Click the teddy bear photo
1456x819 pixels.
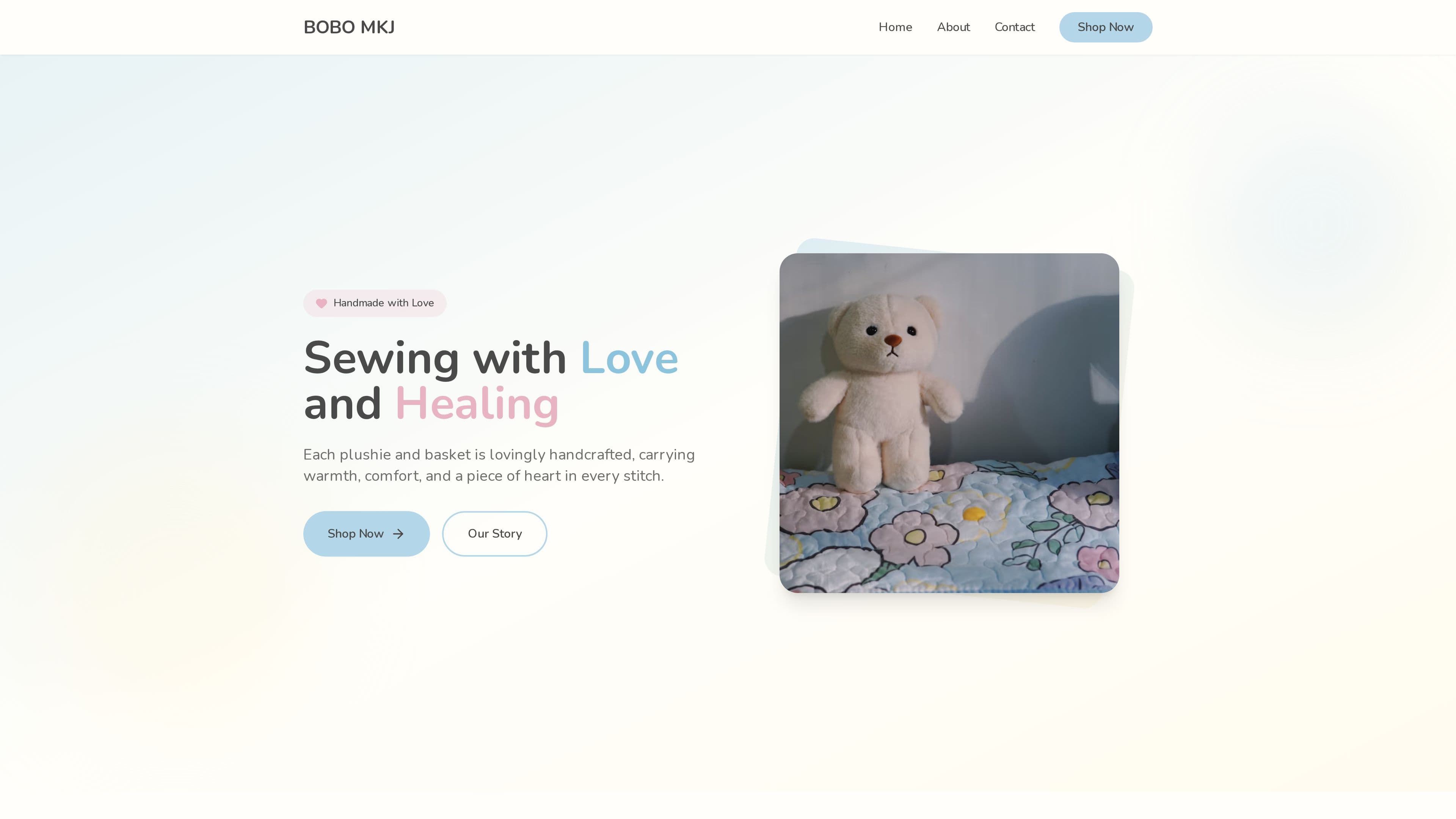click(x=949, y=423)
